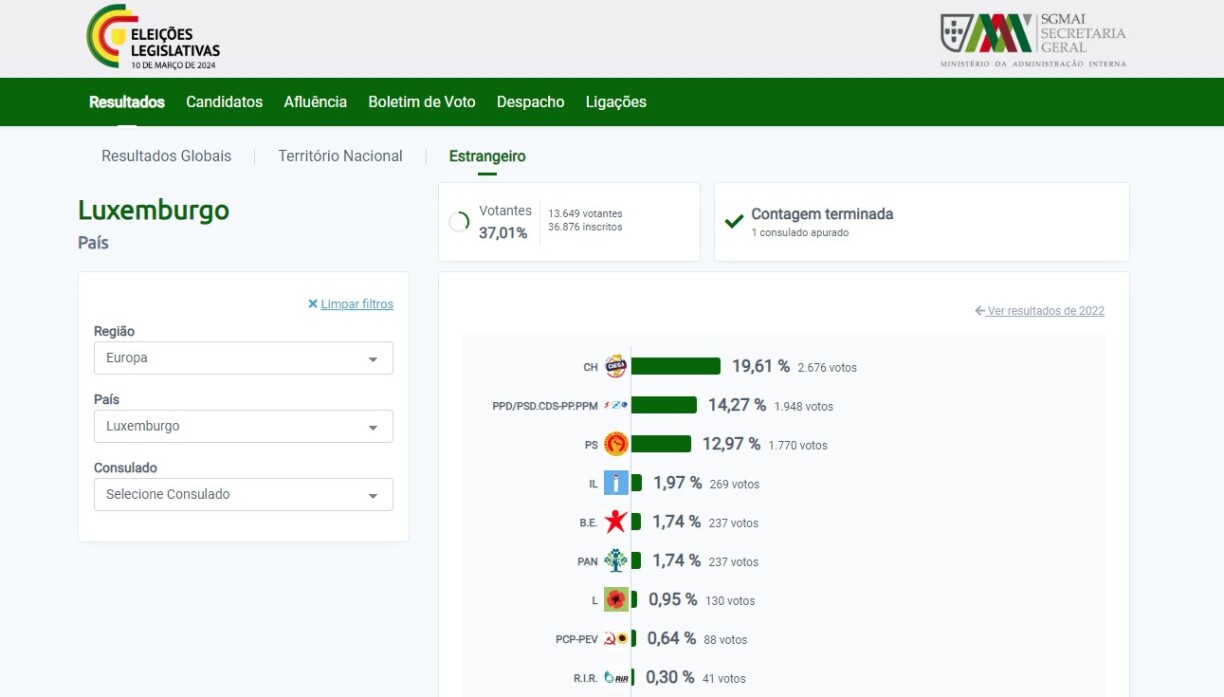Click the Livre (L) poppy logo
Viewport: 1224px width, 697px height.
point(616,600)
